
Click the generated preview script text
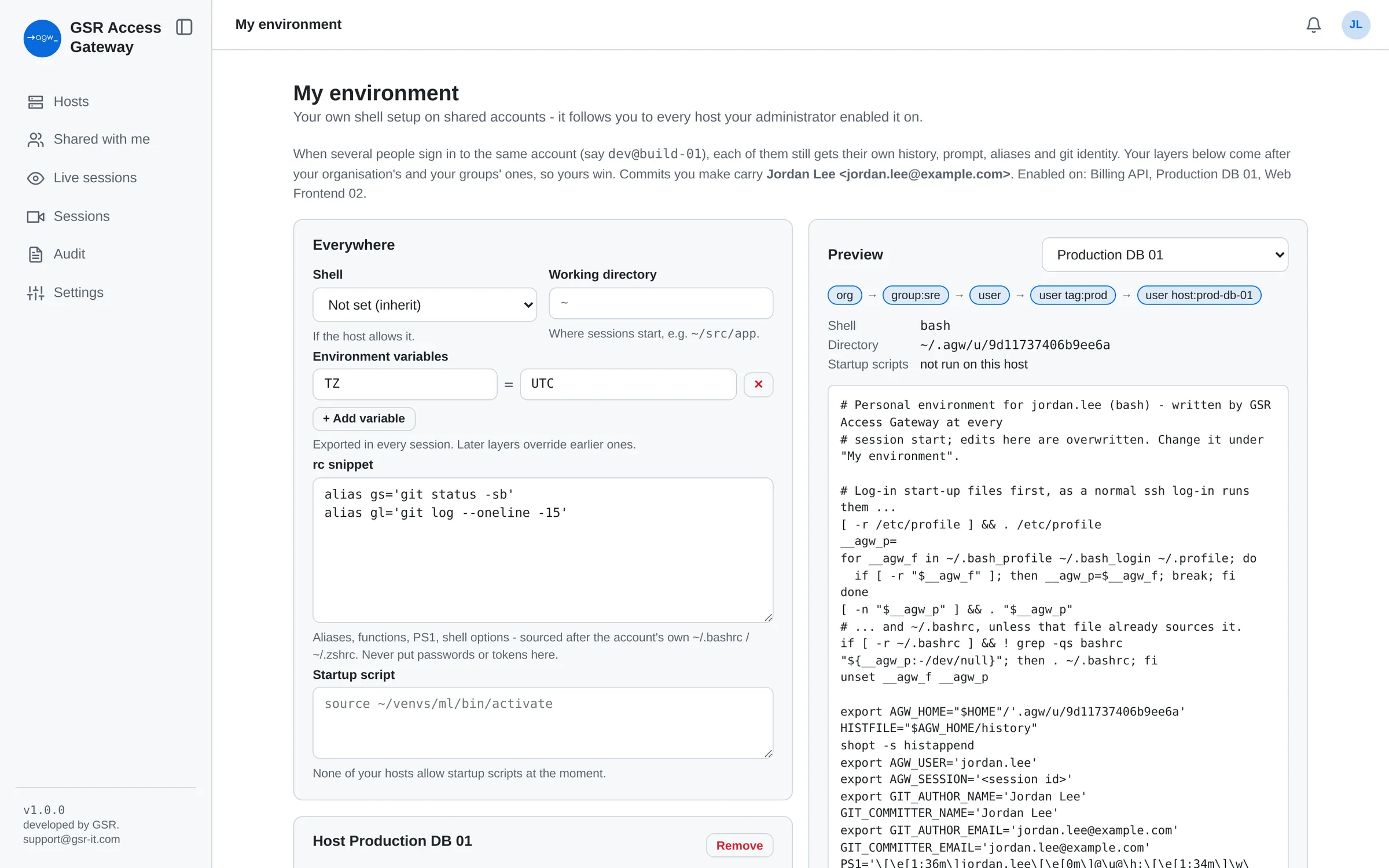click(1057, 627)
